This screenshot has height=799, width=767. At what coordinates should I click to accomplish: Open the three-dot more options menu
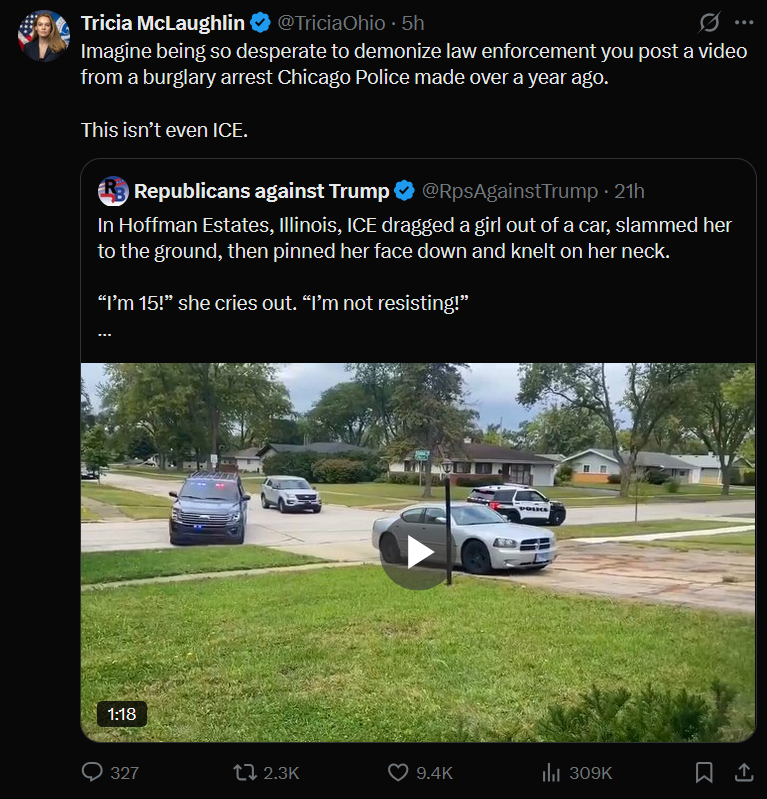pos(743,22)
